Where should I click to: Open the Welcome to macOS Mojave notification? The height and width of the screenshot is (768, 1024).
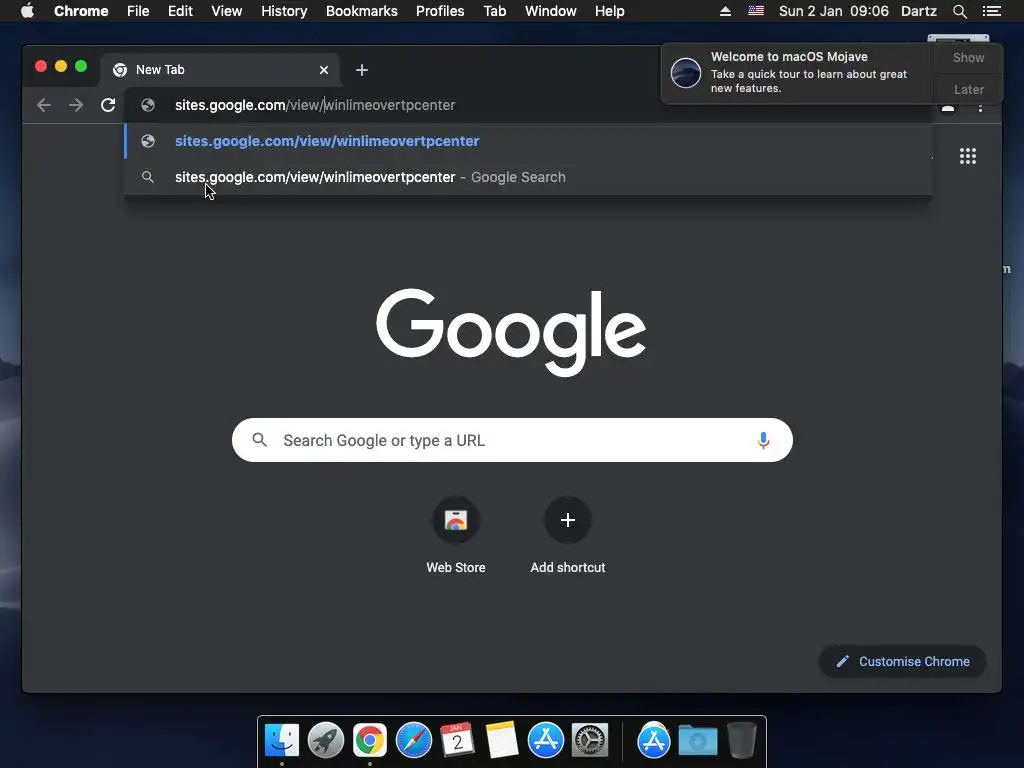[x=797, y=72]
